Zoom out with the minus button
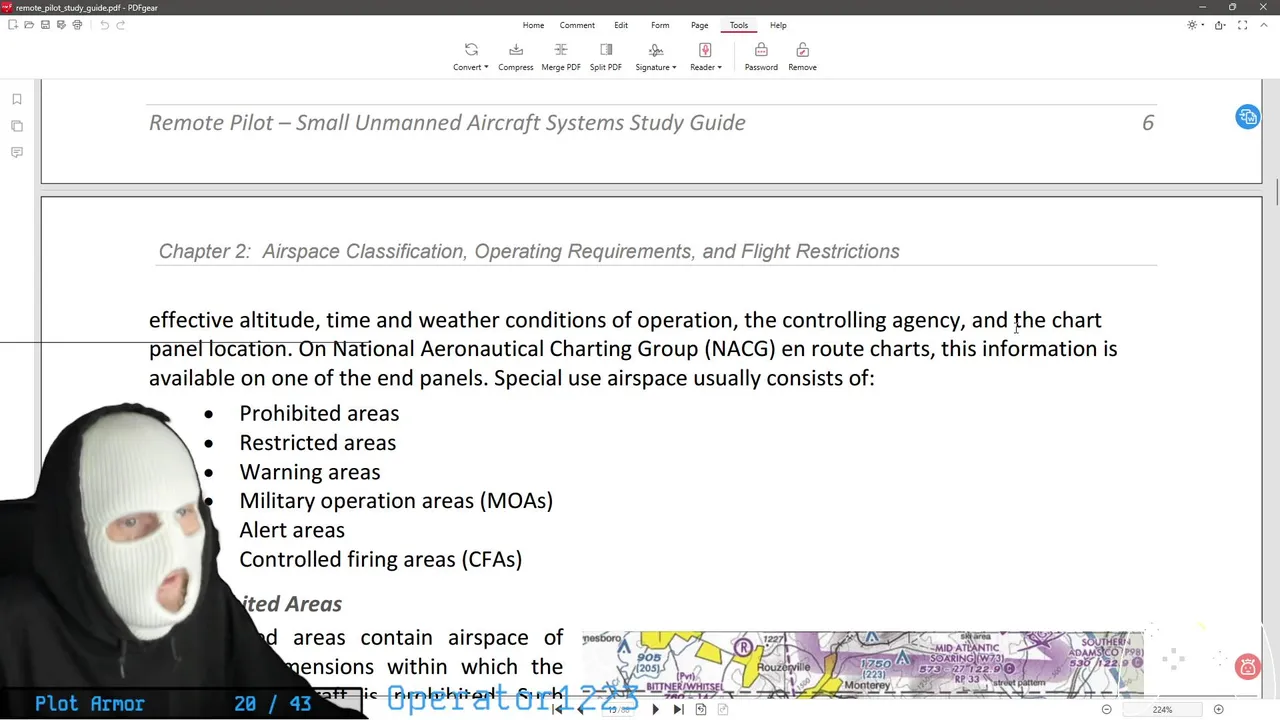The width and height of the screenshot is (1280, 720). point(1106,710)
